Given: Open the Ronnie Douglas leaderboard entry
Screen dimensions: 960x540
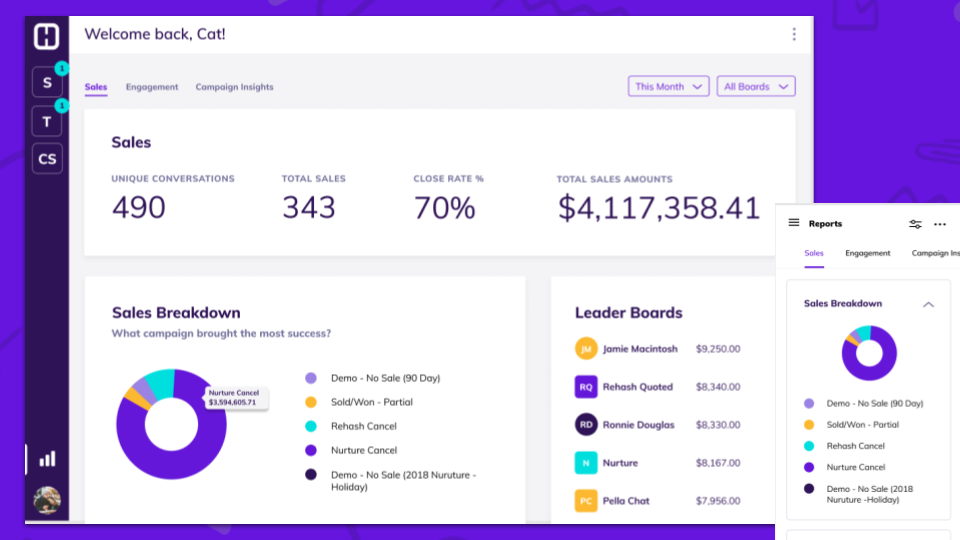Looking at the screenshot, I should click(x=658, y=425).
